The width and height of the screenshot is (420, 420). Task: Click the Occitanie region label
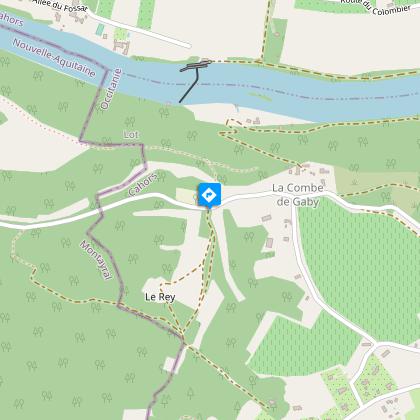pyautogui.click(x=111, y=89)
